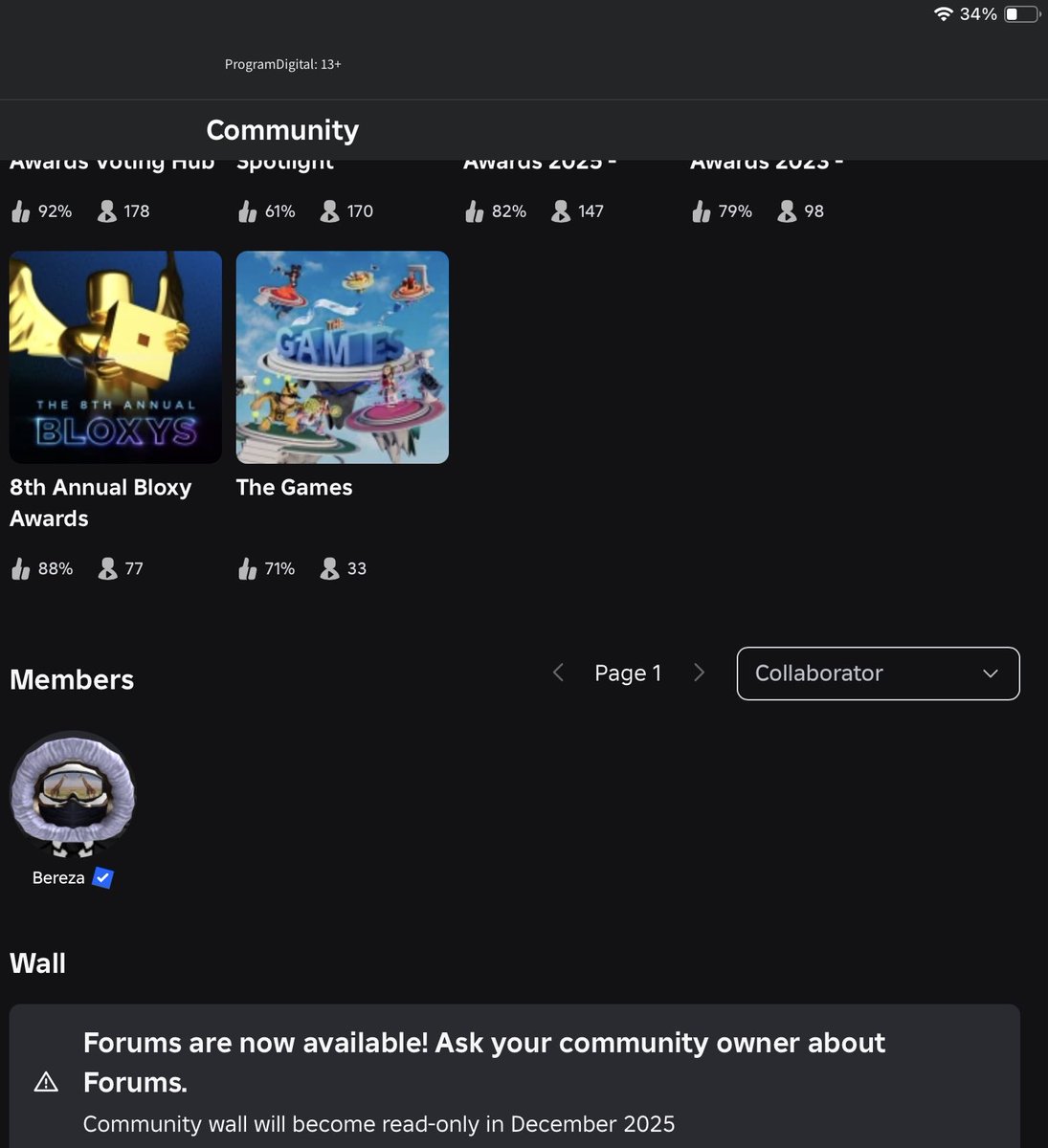The width and height of the screenshot is (1048, 1148).
Task: Click The Games title link
Action: [294, 487]
